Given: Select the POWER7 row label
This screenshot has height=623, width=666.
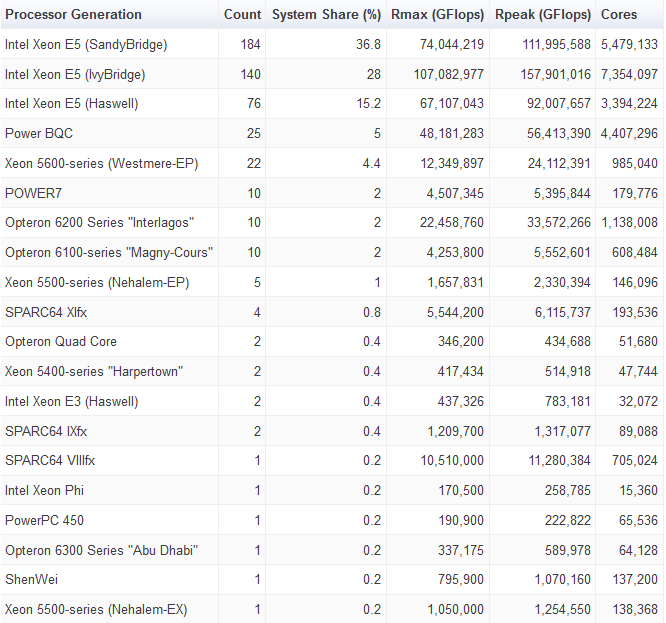Looking at the screenshot, I should [34, 194].
